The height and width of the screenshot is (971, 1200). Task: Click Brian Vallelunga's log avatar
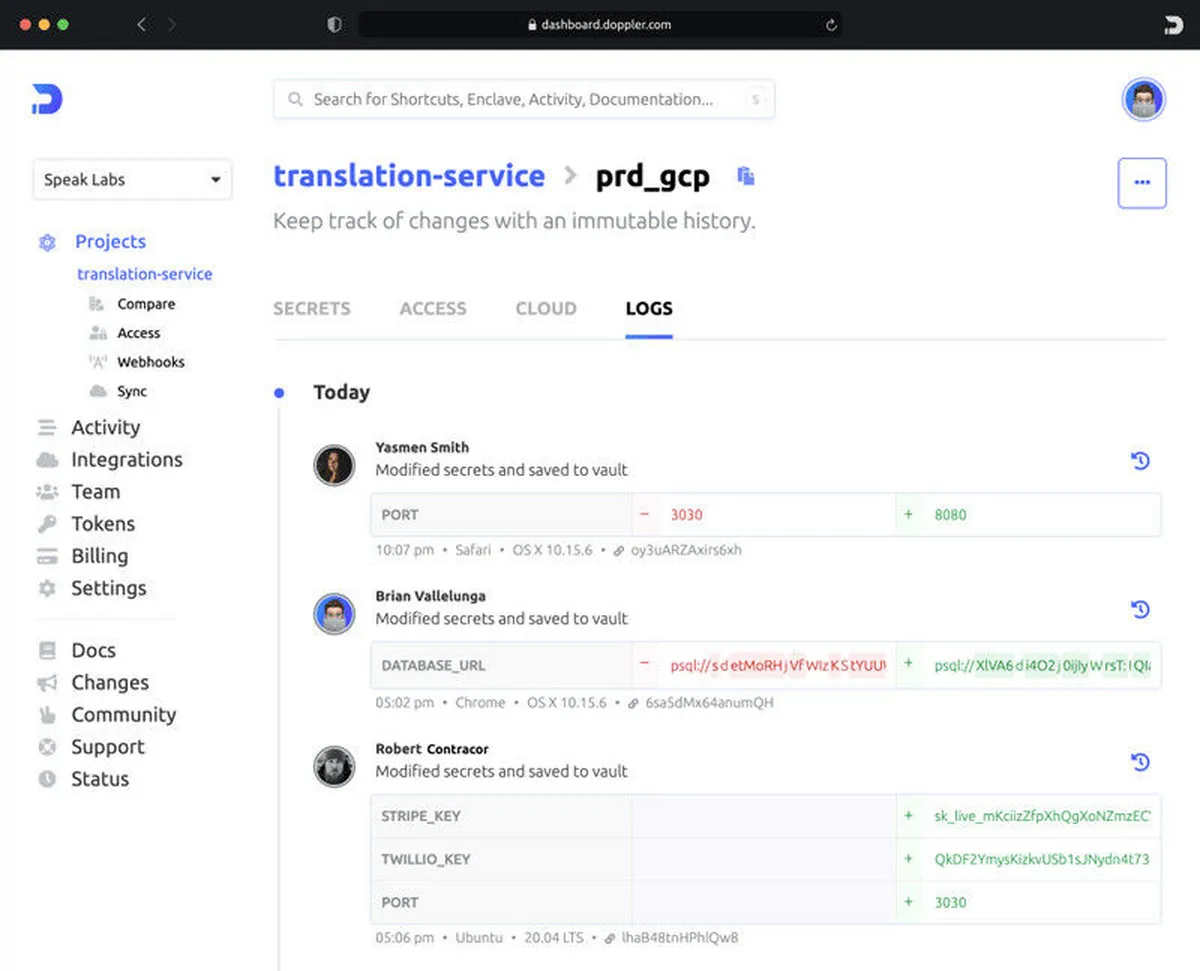point(335,613)
